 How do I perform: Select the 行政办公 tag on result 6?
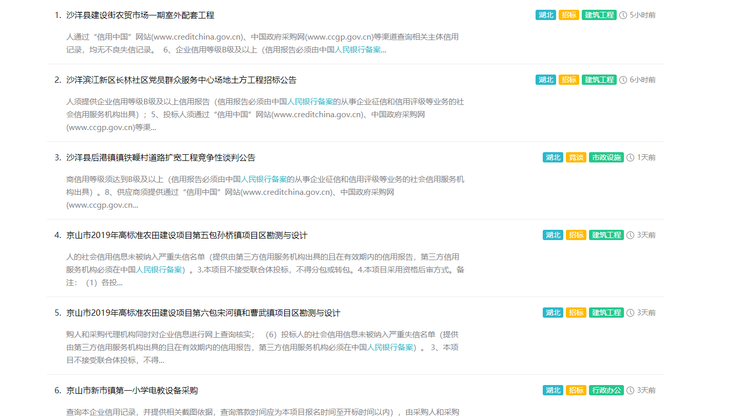[606, 390]
